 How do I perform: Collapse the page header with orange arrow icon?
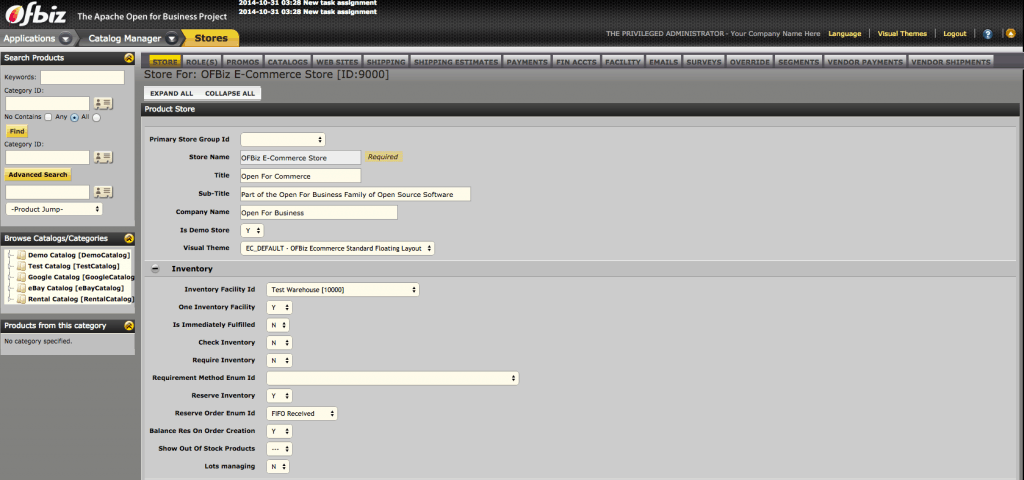tap(1010, 34)
